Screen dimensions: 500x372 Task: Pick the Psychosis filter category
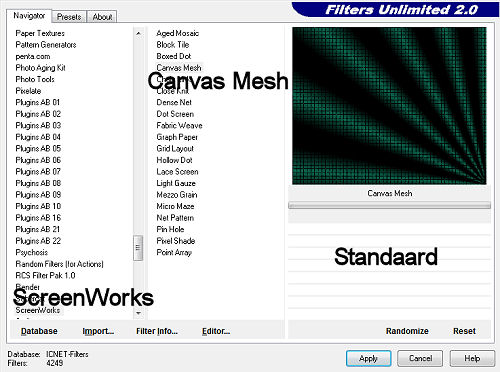click(32, 252)
